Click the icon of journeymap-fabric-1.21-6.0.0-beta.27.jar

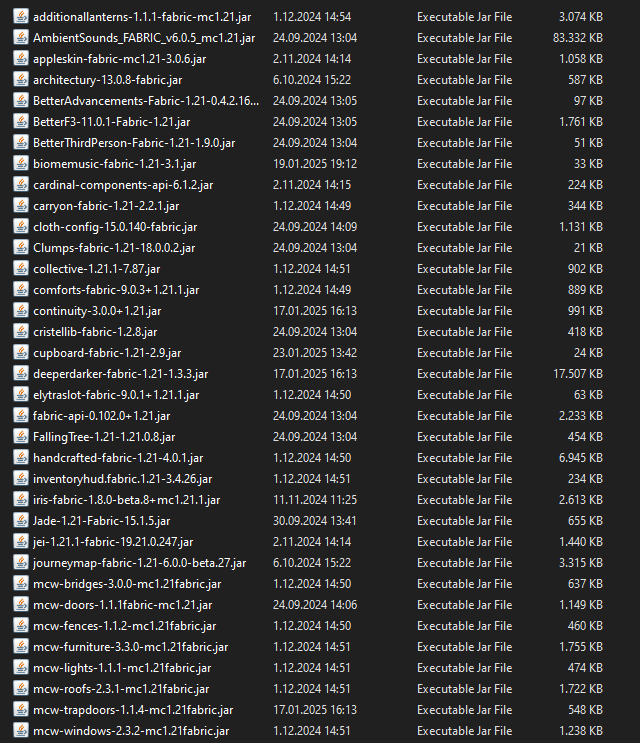tap(20, 563)
